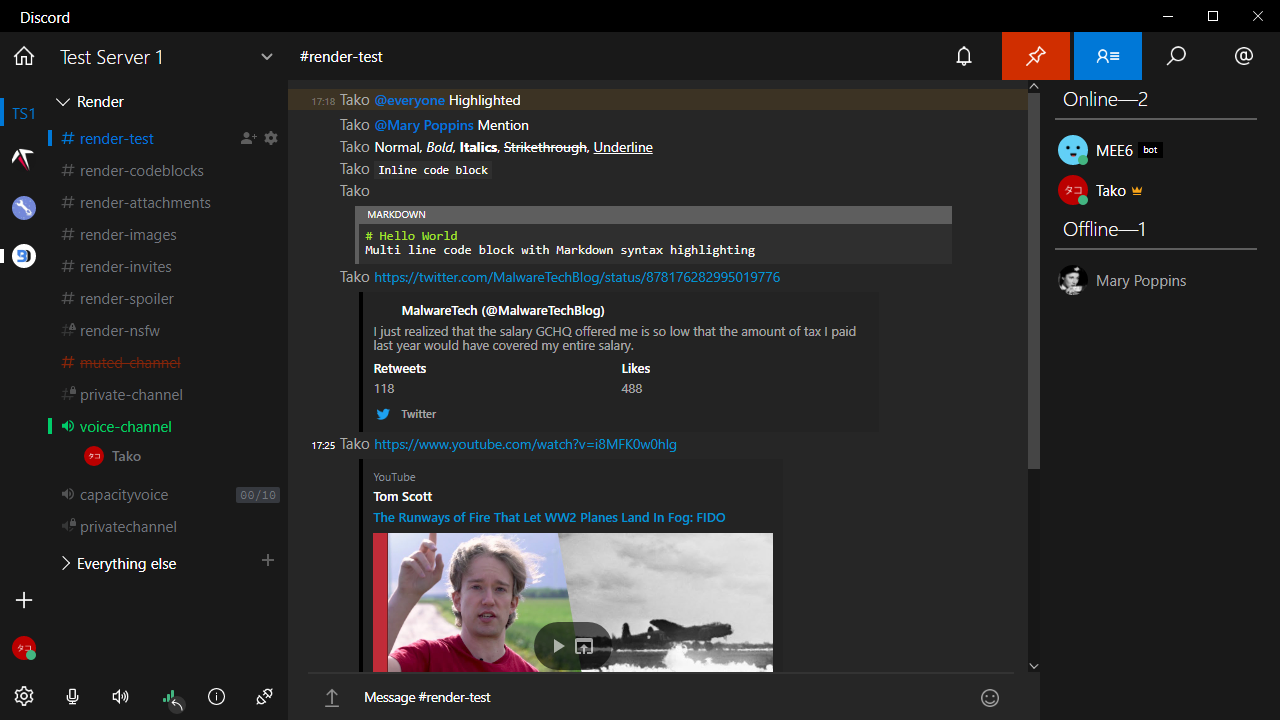This screenshot has height=720, width=1280.
Task: Open the search icon
Action: click(1177, 56)
